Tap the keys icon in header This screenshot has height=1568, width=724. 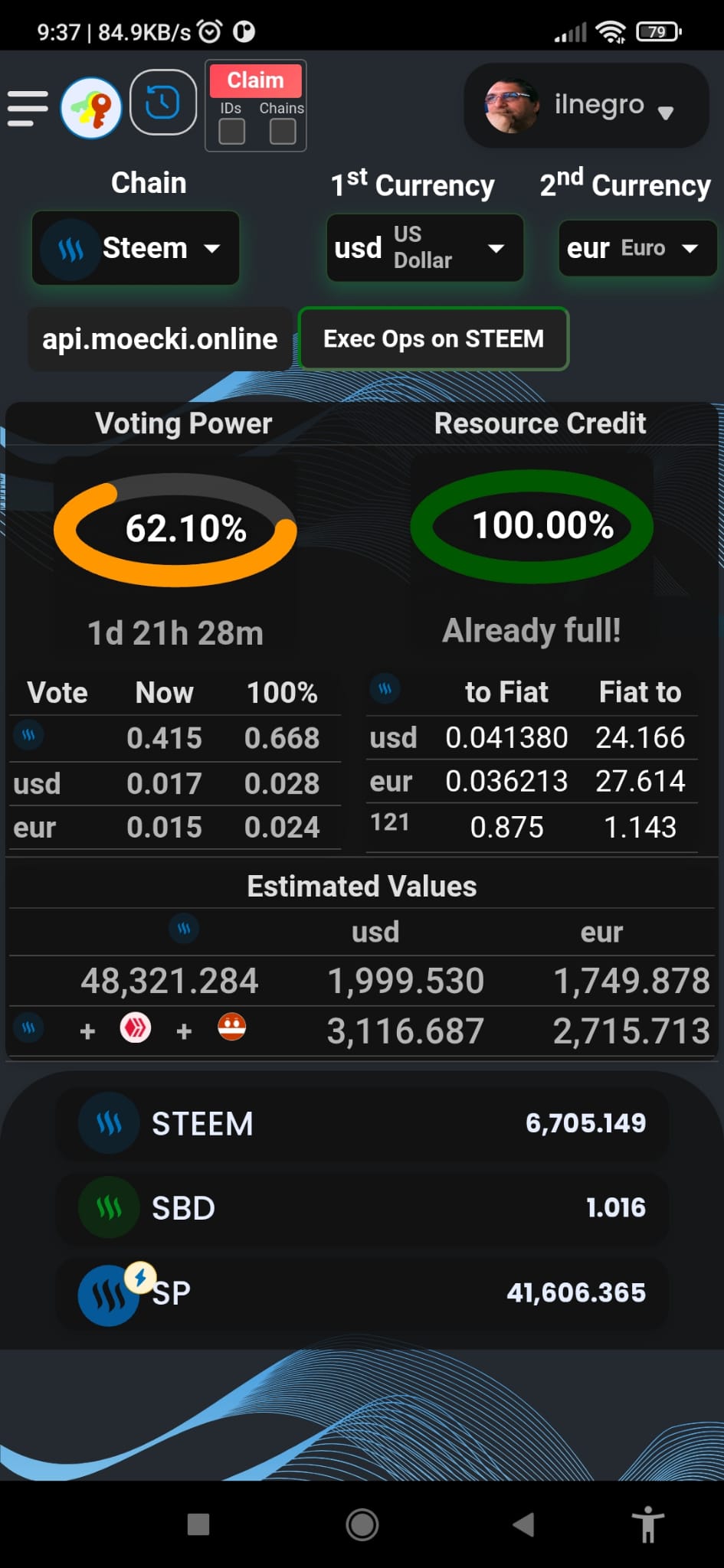click(91, 108)
